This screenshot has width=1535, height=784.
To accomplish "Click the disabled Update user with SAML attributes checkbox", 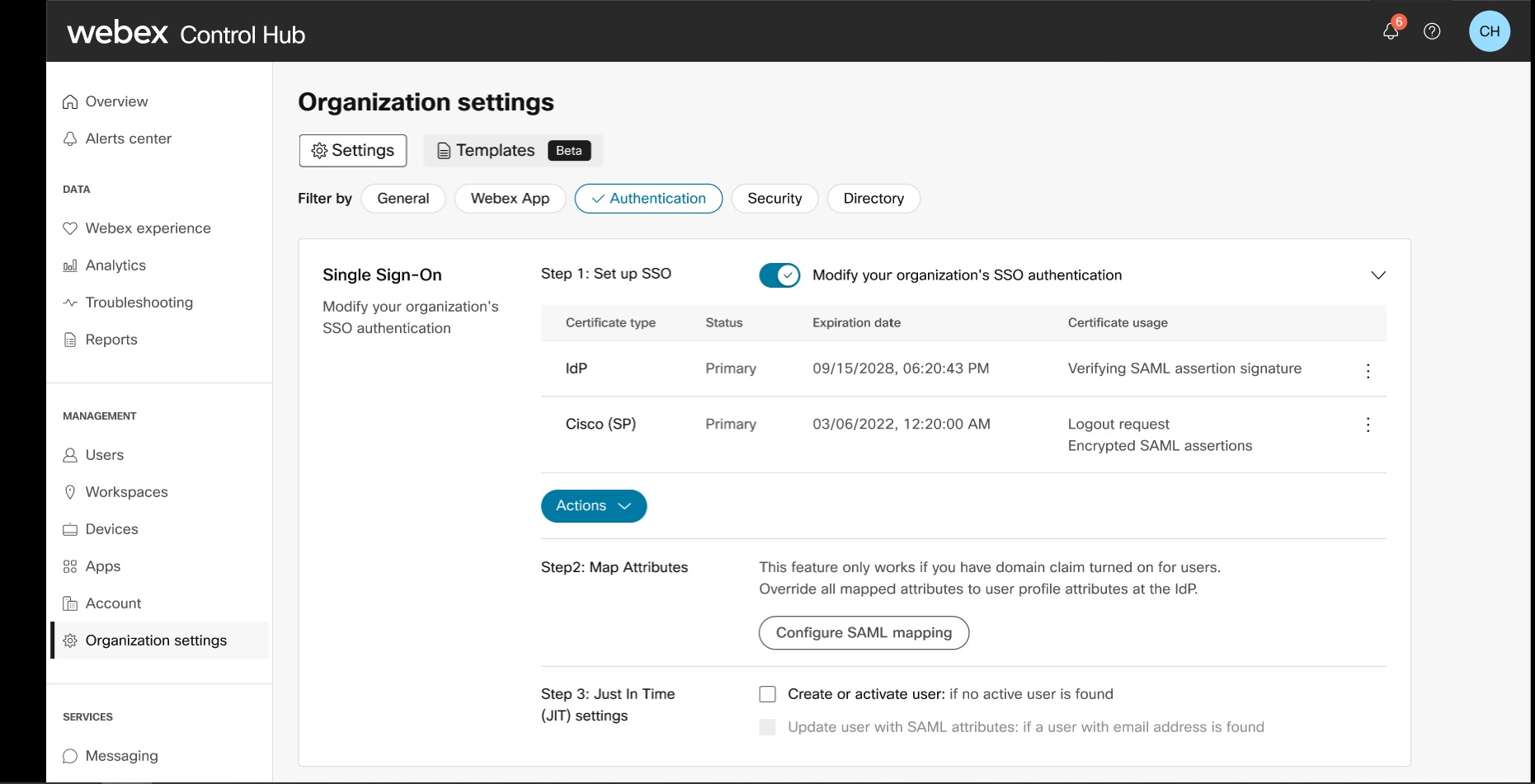I will (767, 727).
